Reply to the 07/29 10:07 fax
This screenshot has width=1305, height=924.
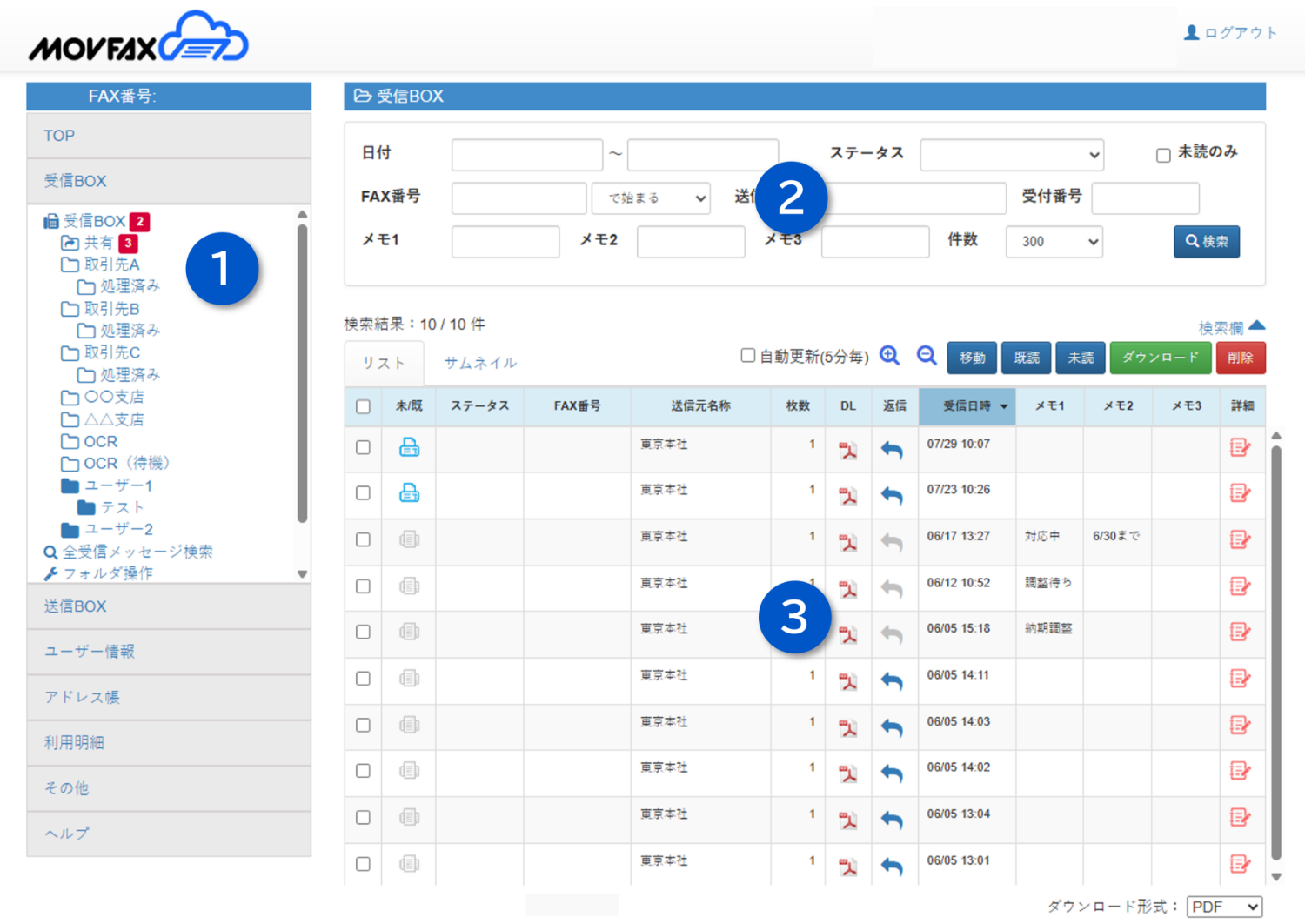(892, 450)
